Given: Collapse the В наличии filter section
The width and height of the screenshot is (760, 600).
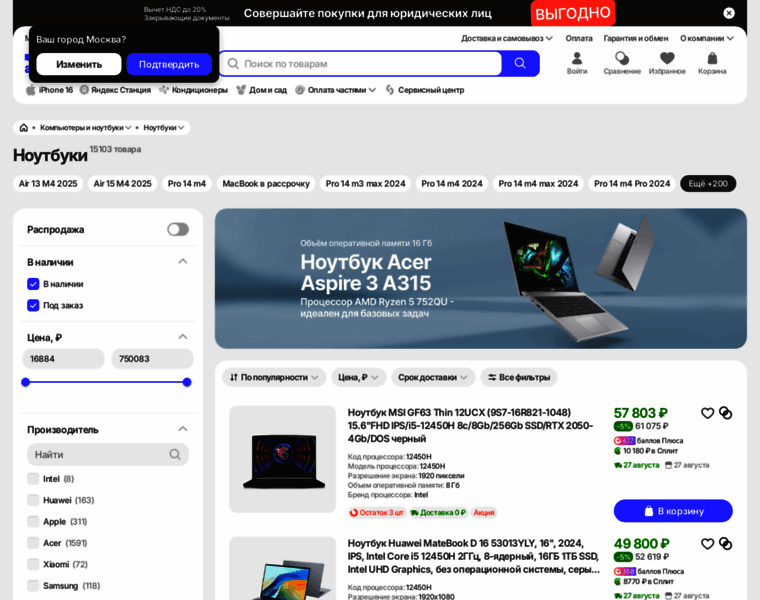Looking at the screenshot, I should pos(183,262).
